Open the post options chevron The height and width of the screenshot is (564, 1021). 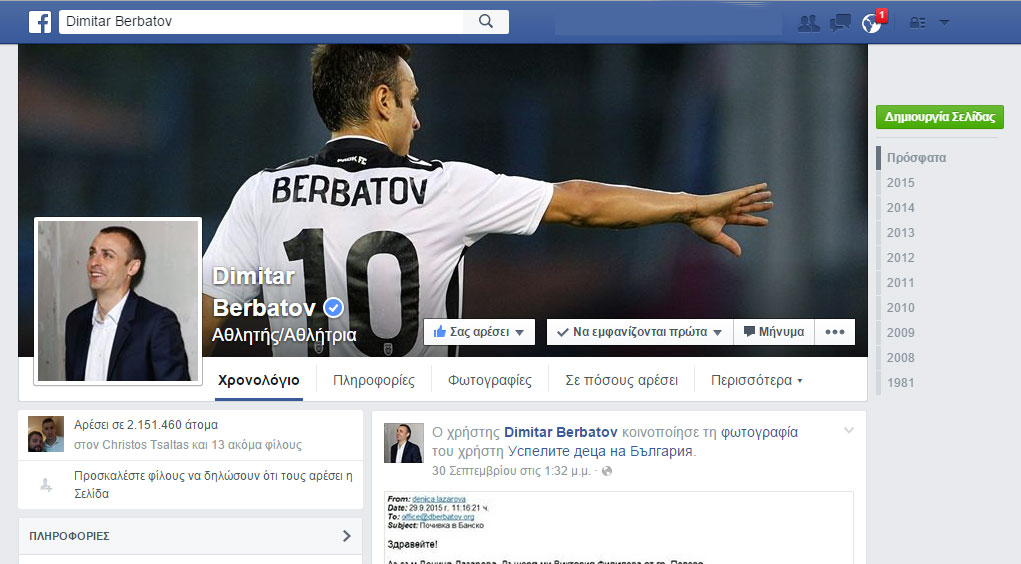pos(848,430)
